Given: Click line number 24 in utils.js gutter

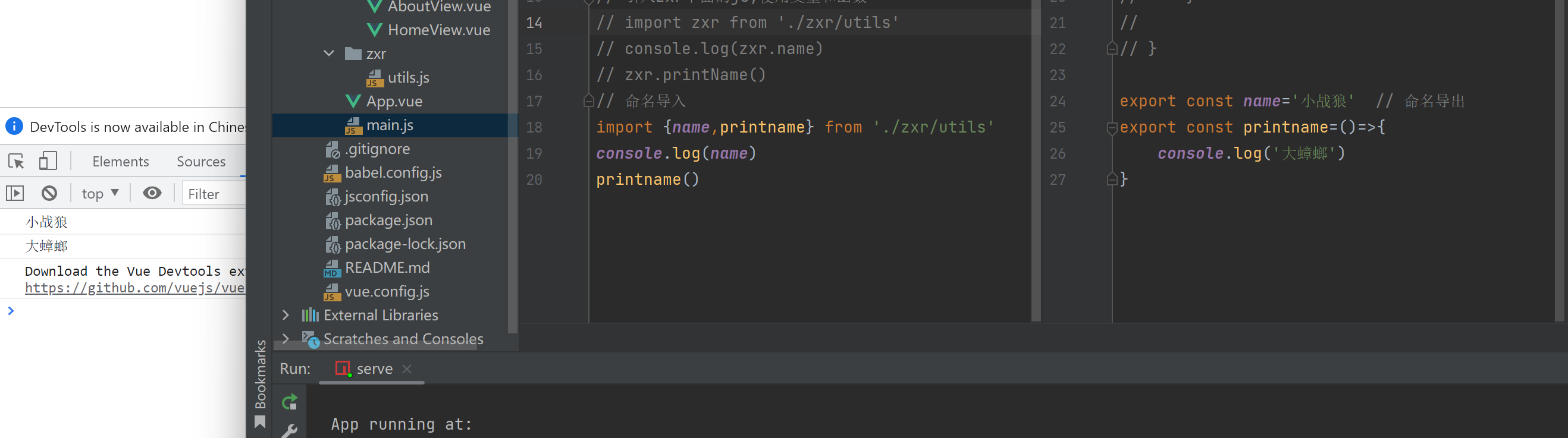Looking at the screenshot, I should click(x=1057, y=102).
